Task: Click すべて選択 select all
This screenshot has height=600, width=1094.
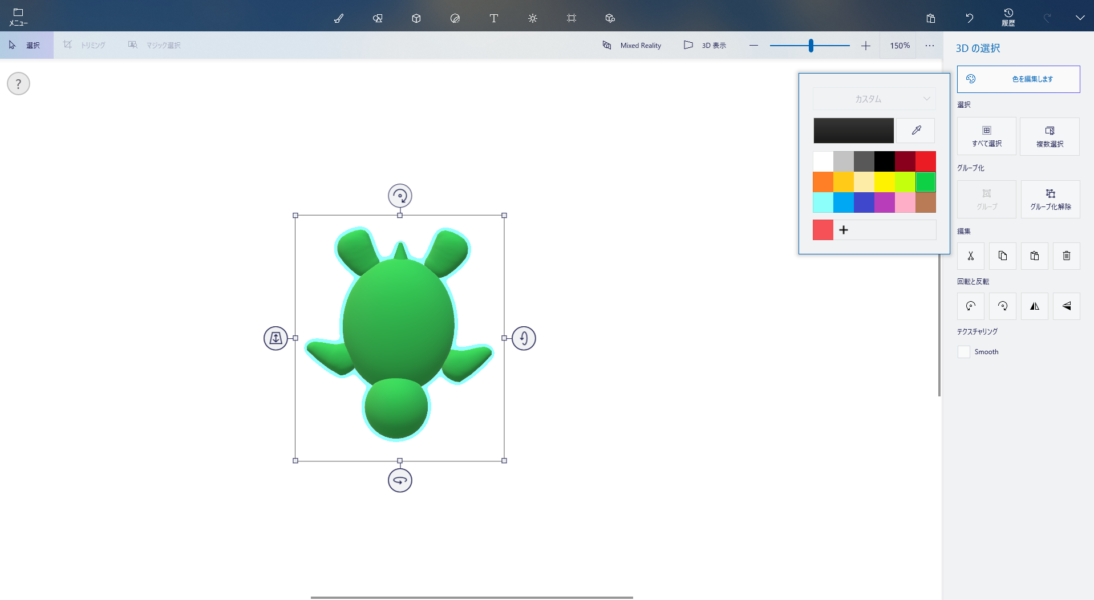Action: (987, 136)
